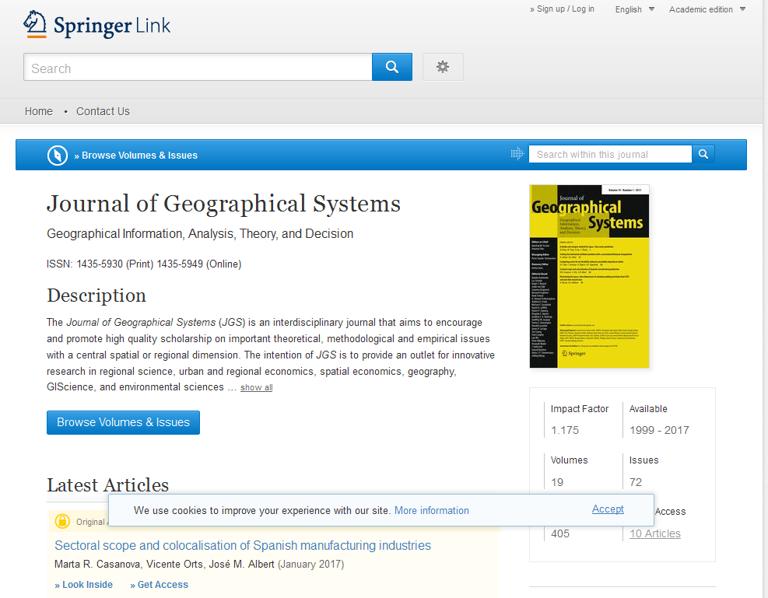768x598 pixels.
Task: Click the Springer Link horse logo
Action: pyautogui.click(x=35, y=24)
